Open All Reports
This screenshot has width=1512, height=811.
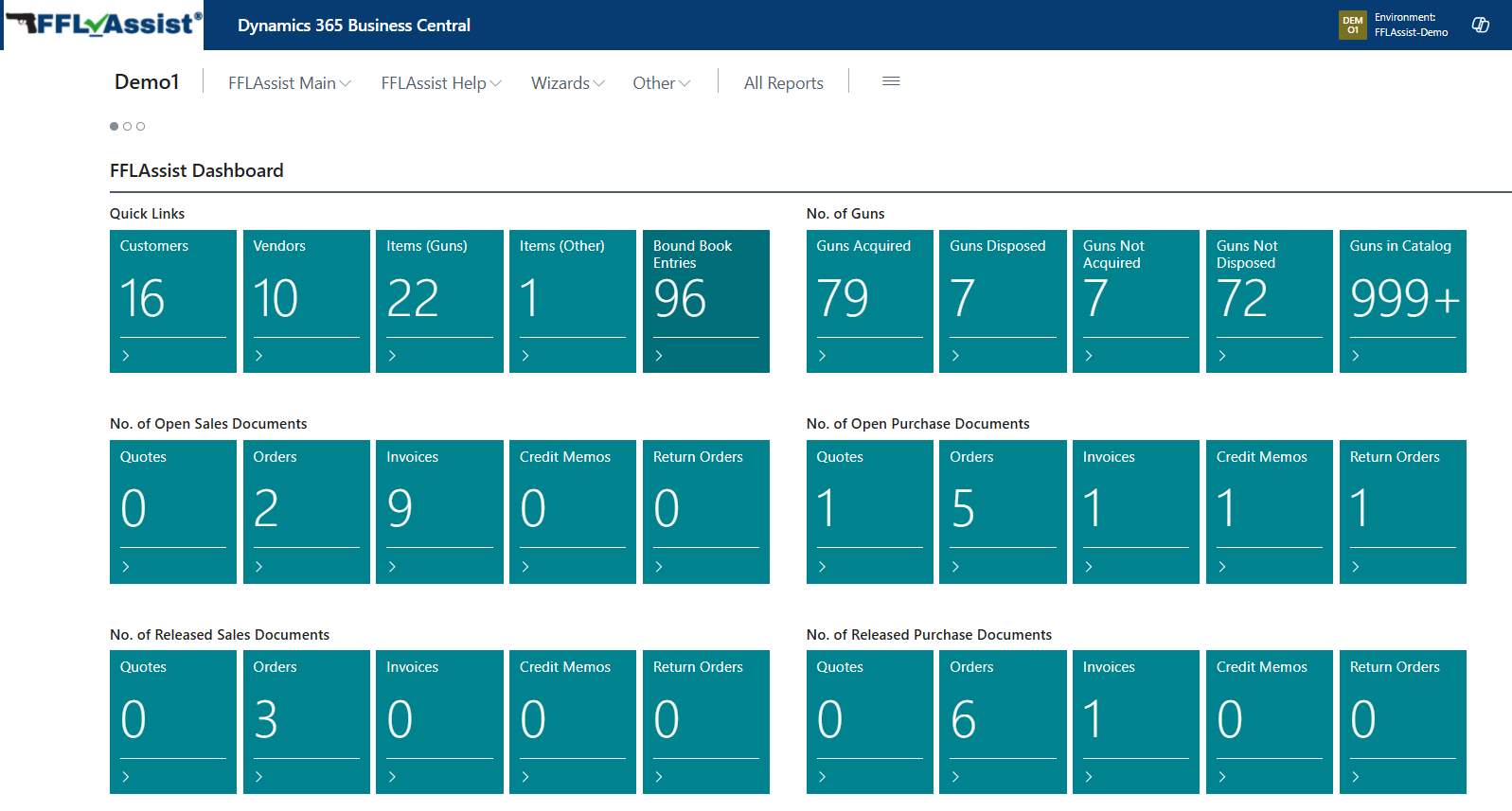[784, 83]
